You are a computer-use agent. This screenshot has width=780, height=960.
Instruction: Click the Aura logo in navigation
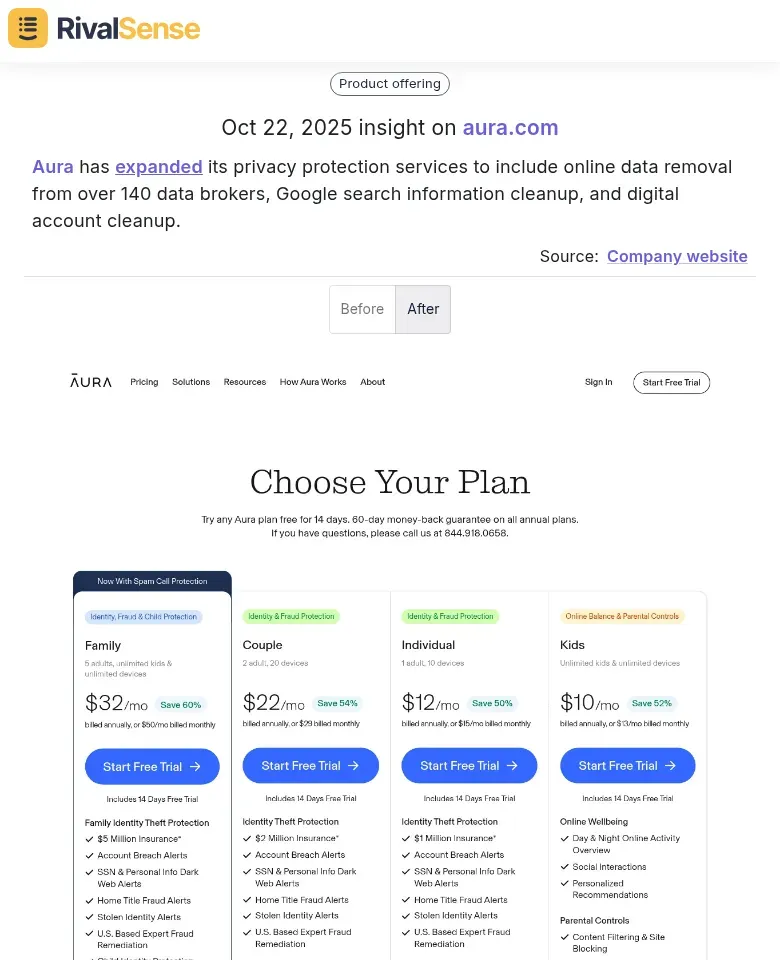(x=91, y=382)
